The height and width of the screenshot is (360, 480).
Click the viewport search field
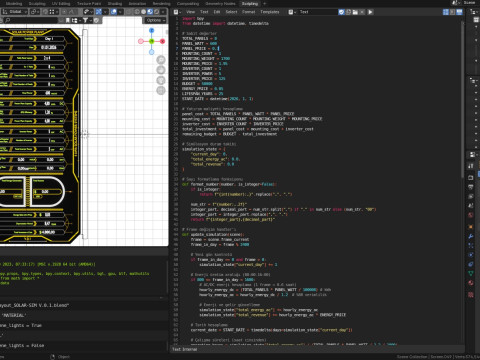tap(31, 20)
